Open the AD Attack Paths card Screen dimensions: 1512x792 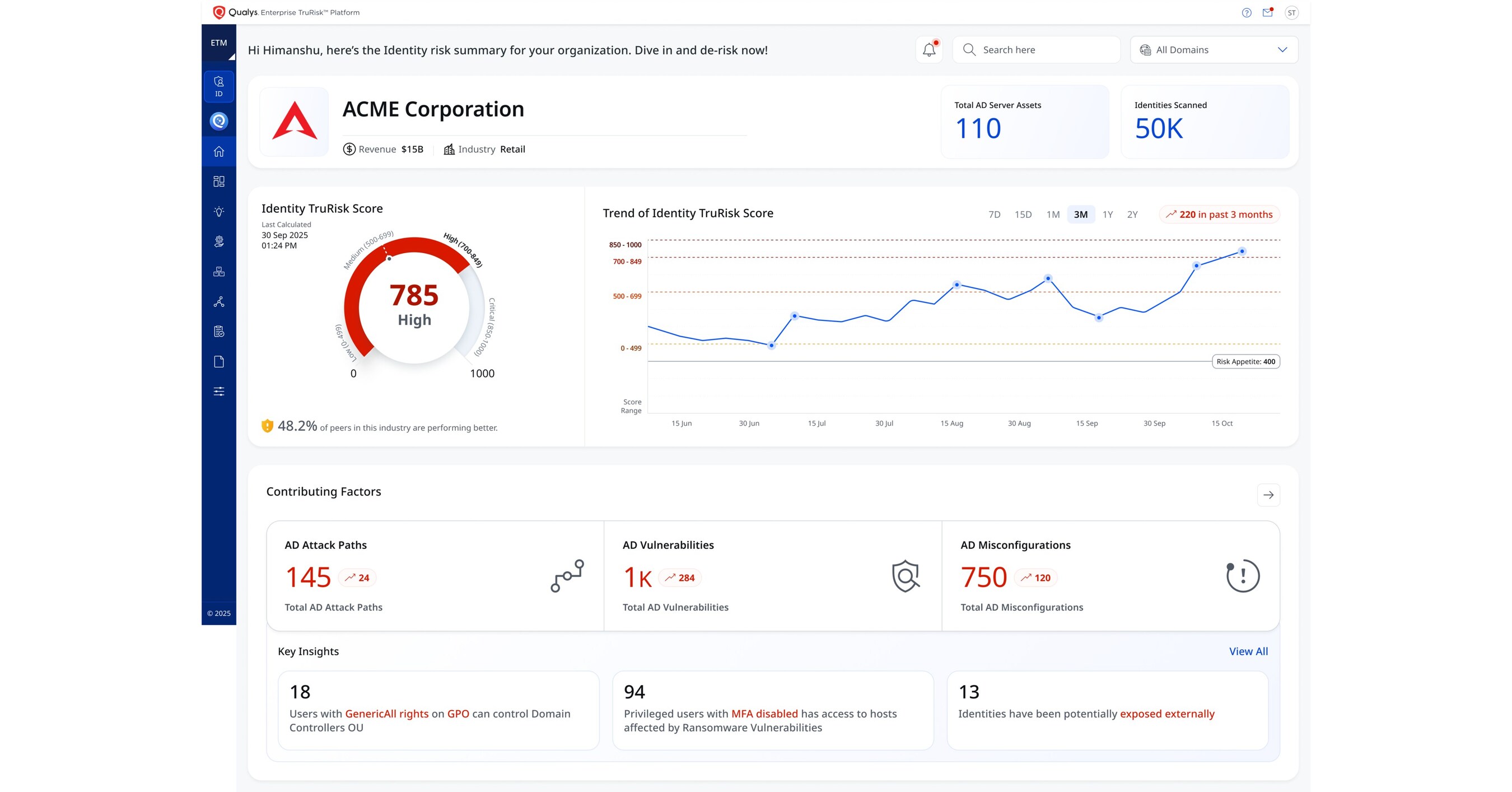tap(435, 576)
